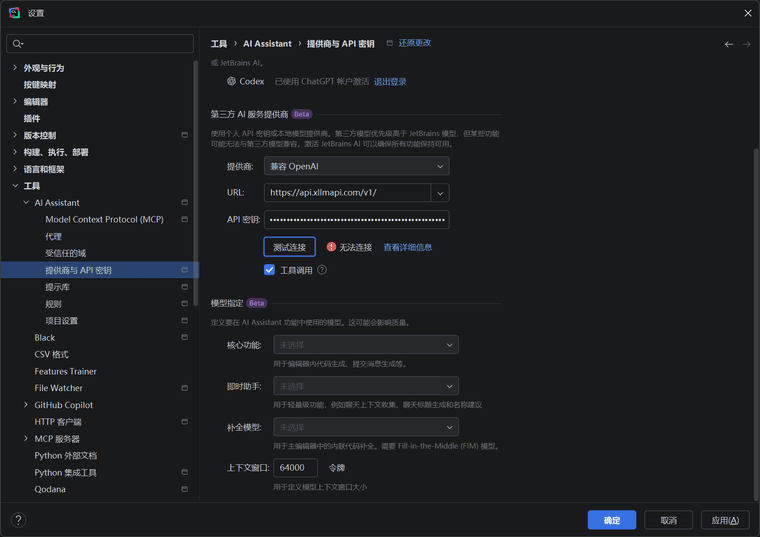The width and height of the screenshot is (760, 537).
Task: Click the API 密钥 password field
Action: [x=356, y=220]
